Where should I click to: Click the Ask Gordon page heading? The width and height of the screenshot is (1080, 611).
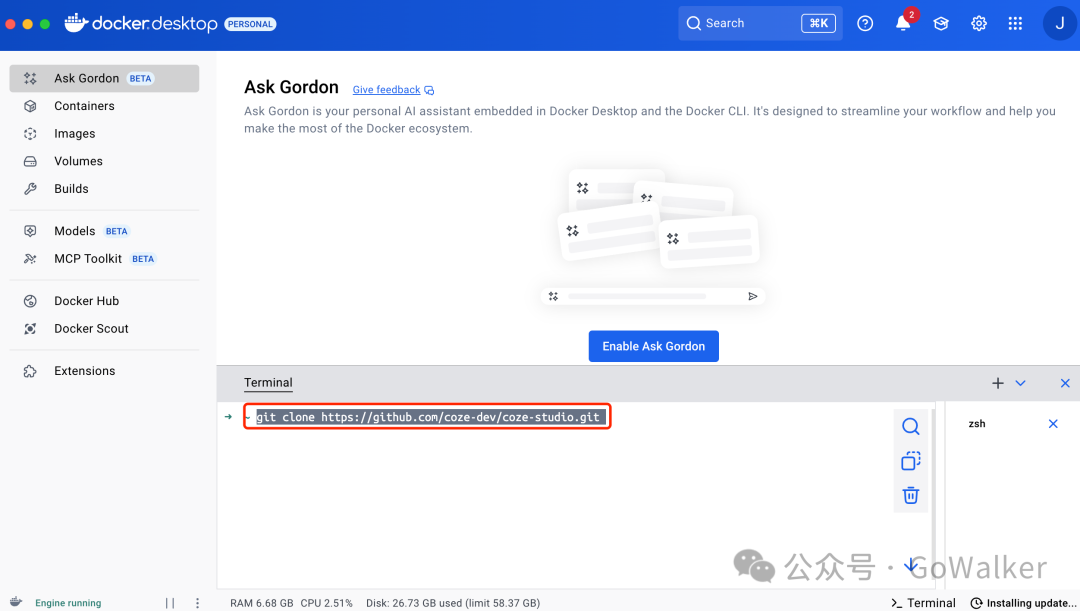[x=291, y=87]
